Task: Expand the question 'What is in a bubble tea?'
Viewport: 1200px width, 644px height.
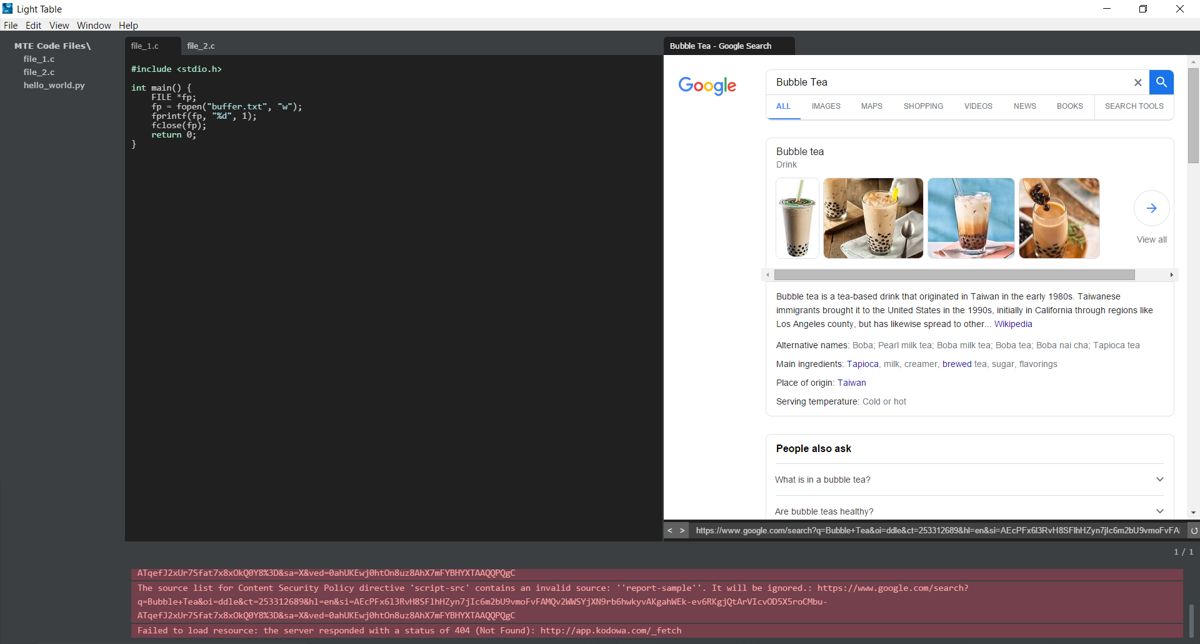Action: pyautogui.click(x=1159, y=479)
